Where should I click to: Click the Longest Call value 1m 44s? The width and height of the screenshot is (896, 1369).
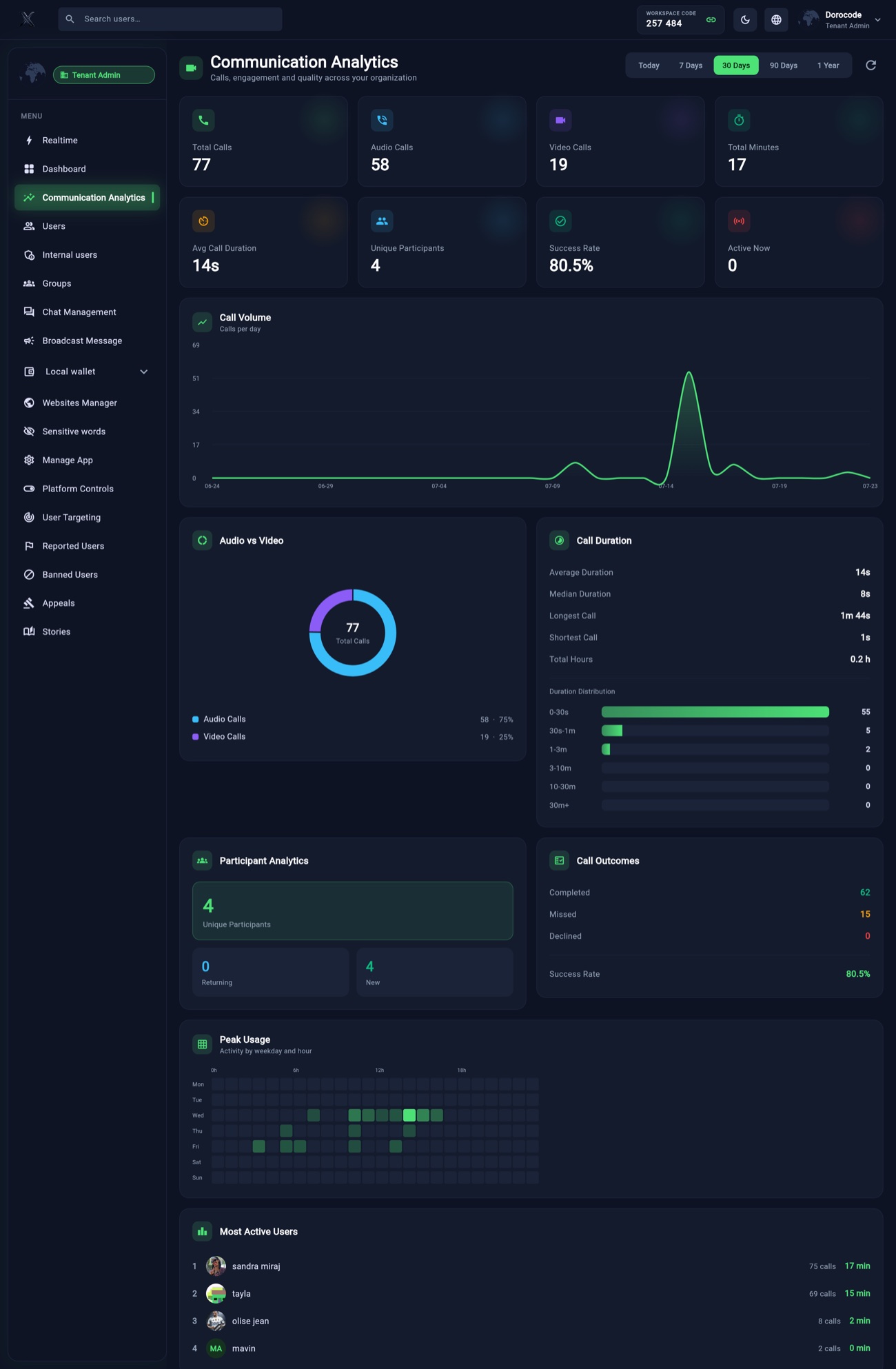tap(855, 616)
